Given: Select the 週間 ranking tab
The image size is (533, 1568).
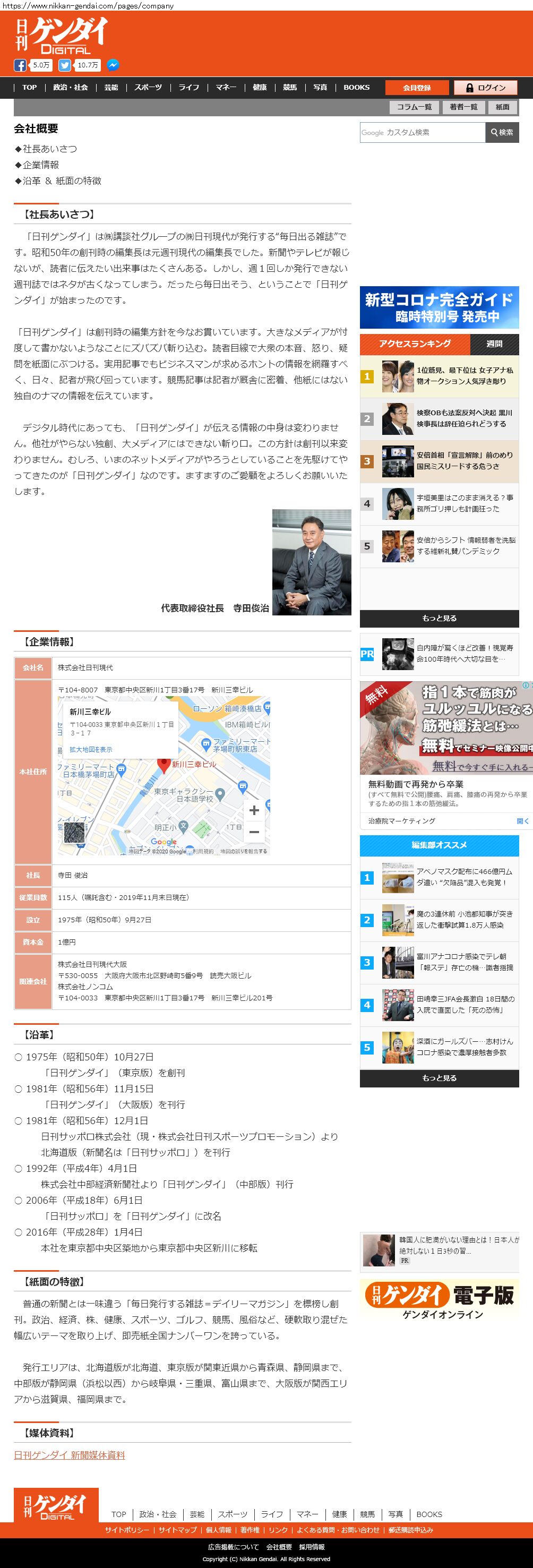Looking at the screenshot, I should coord(494,344).
